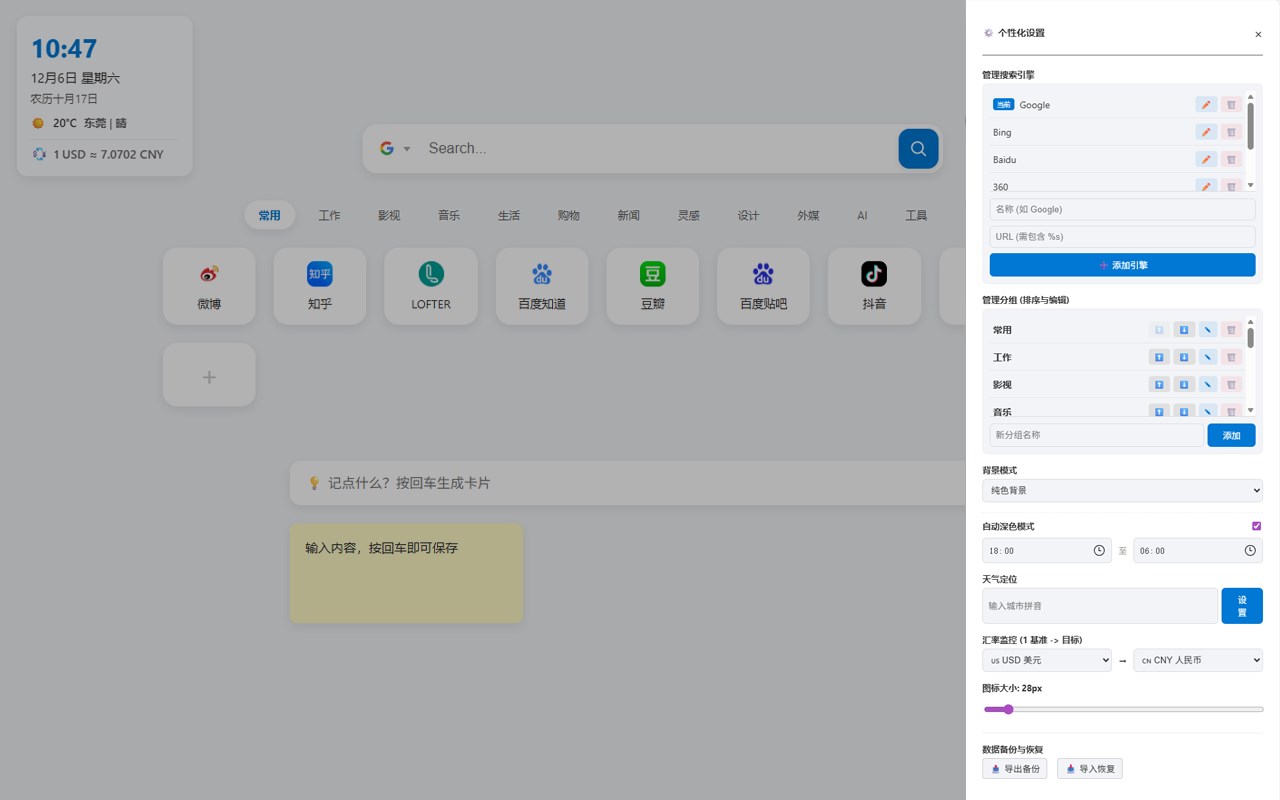
Task: Switch to the 购物 tab
Action: tap(569, 215)
